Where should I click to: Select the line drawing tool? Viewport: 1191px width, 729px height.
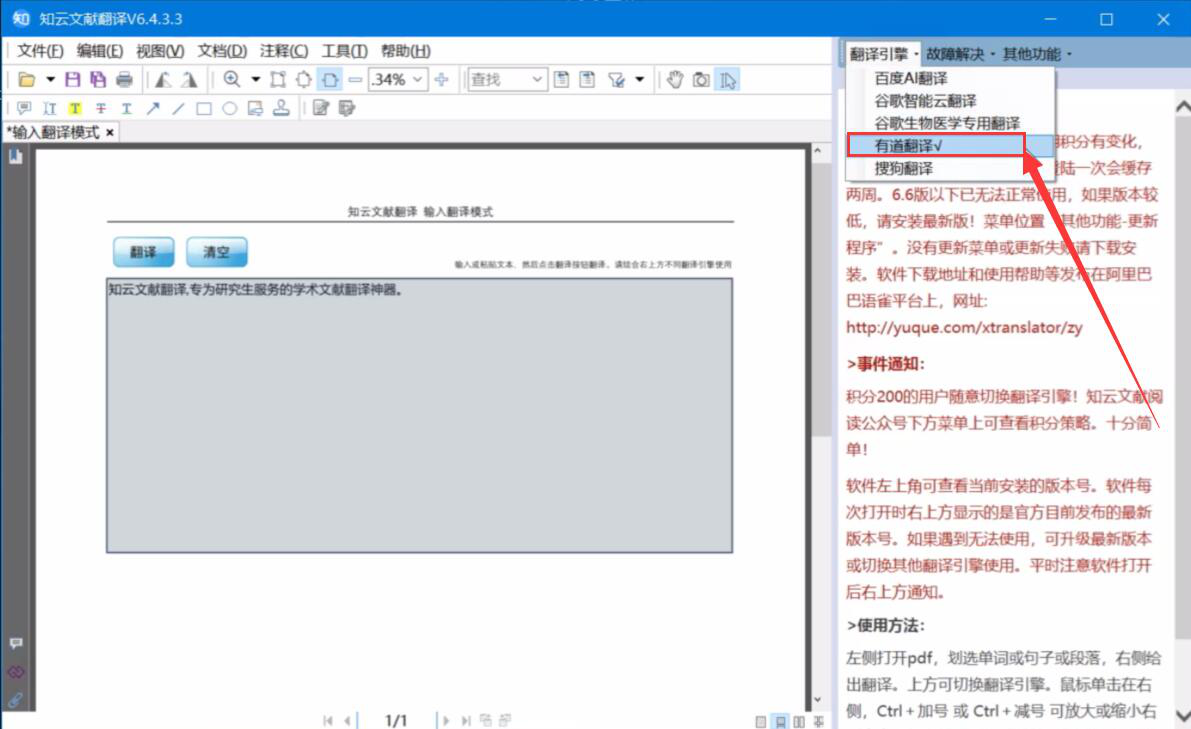coord(178,109)
